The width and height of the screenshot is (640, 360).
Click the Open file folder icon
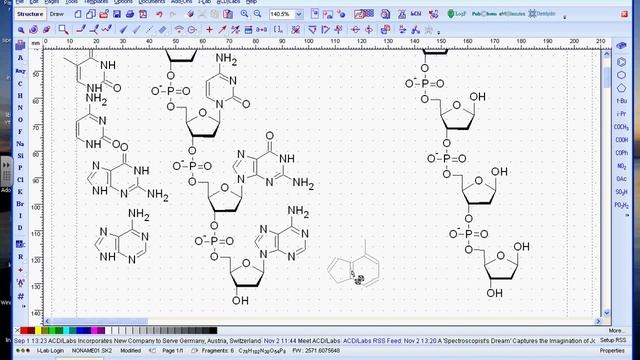104,14
